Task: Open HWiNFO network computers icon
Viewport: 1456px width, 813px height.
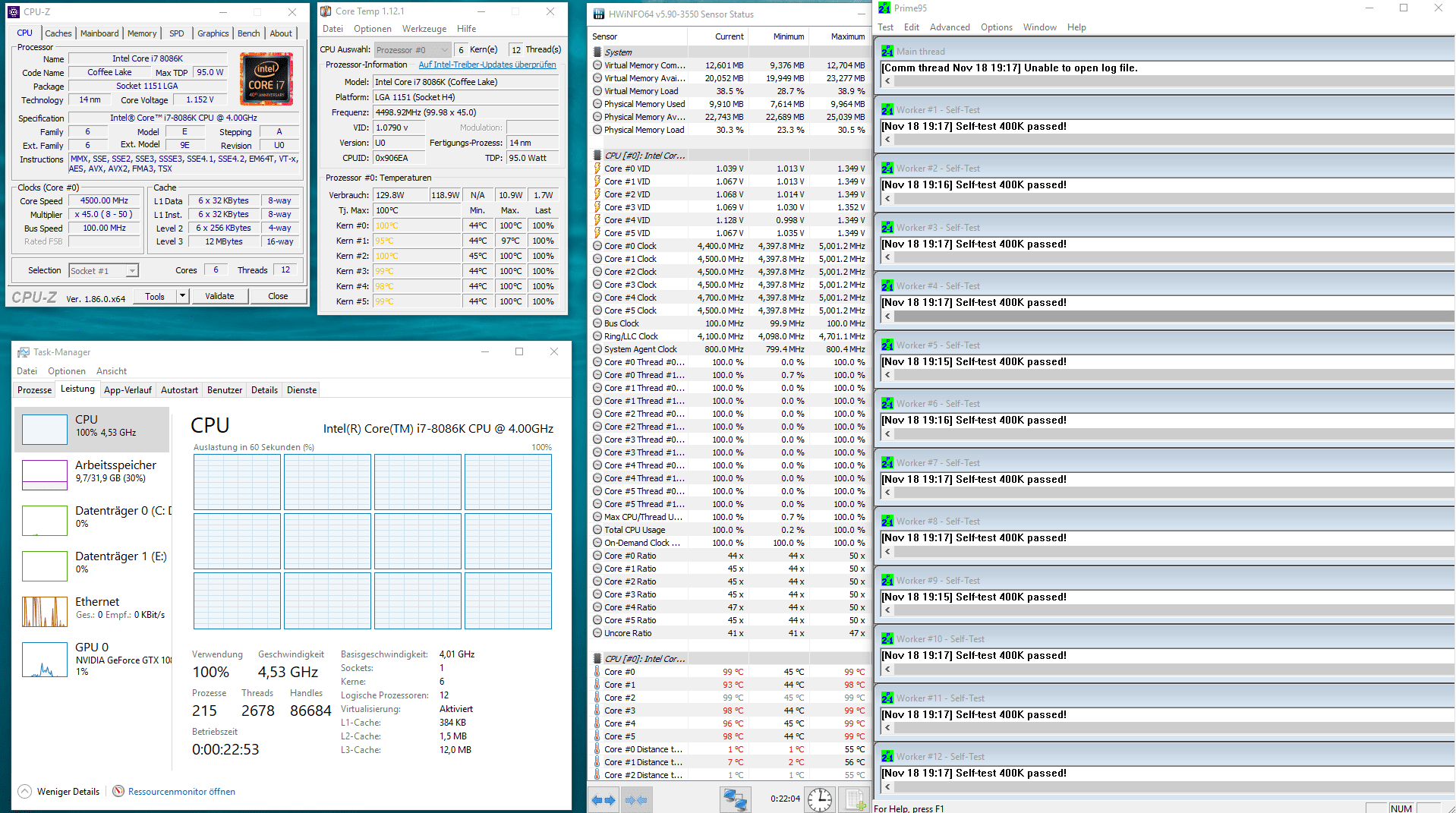Action: 735,799
